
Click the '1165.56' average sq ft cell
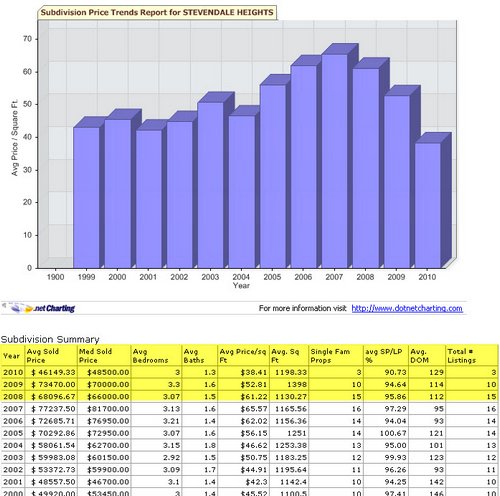(x=289, y=409)
